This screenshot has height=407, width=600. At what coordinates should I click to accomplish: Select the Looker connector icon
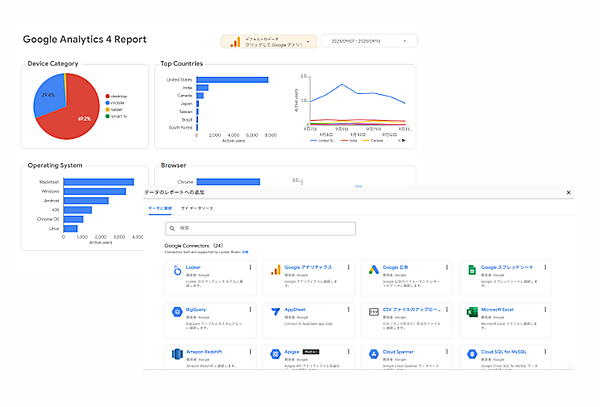coord(175,269)
